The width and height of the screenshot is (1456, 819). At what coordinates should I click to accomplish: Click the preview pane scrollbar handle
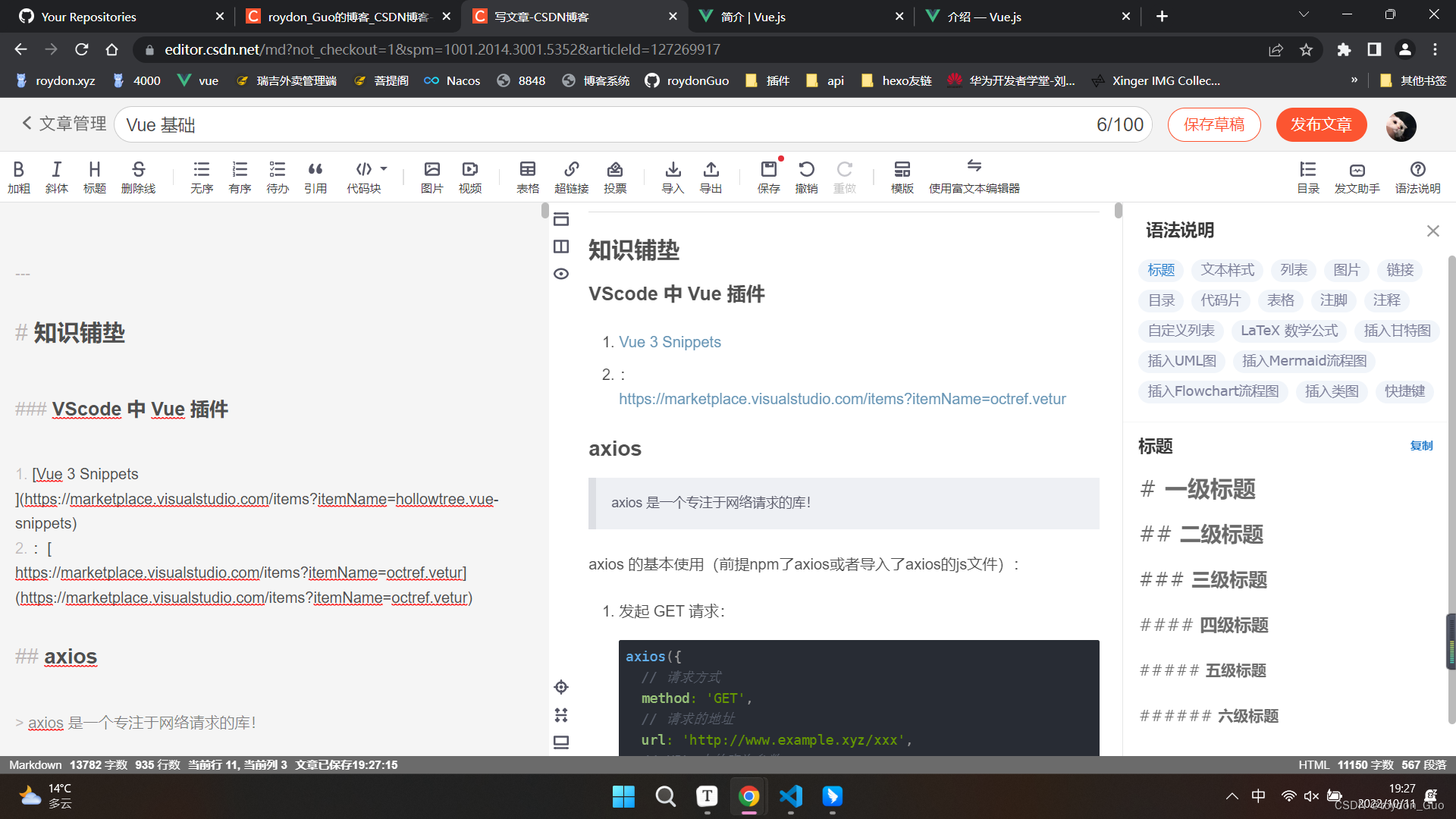pyautogui.click(x=1119, y=211)
